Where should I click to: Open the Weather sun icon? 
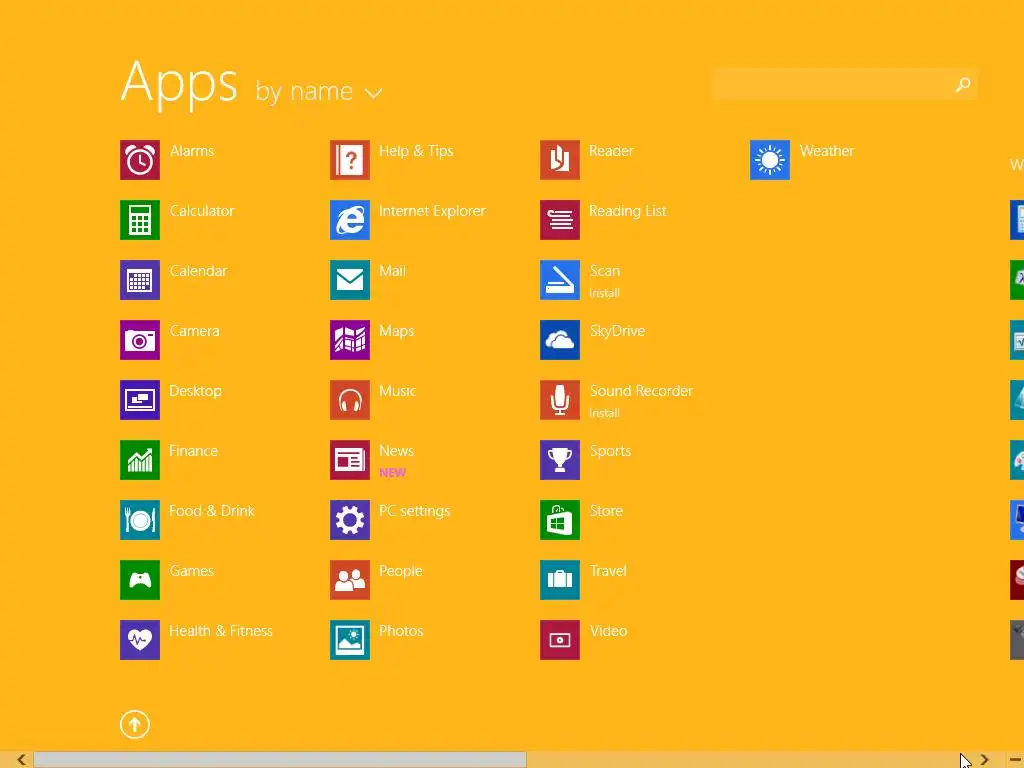click(770, 160)
